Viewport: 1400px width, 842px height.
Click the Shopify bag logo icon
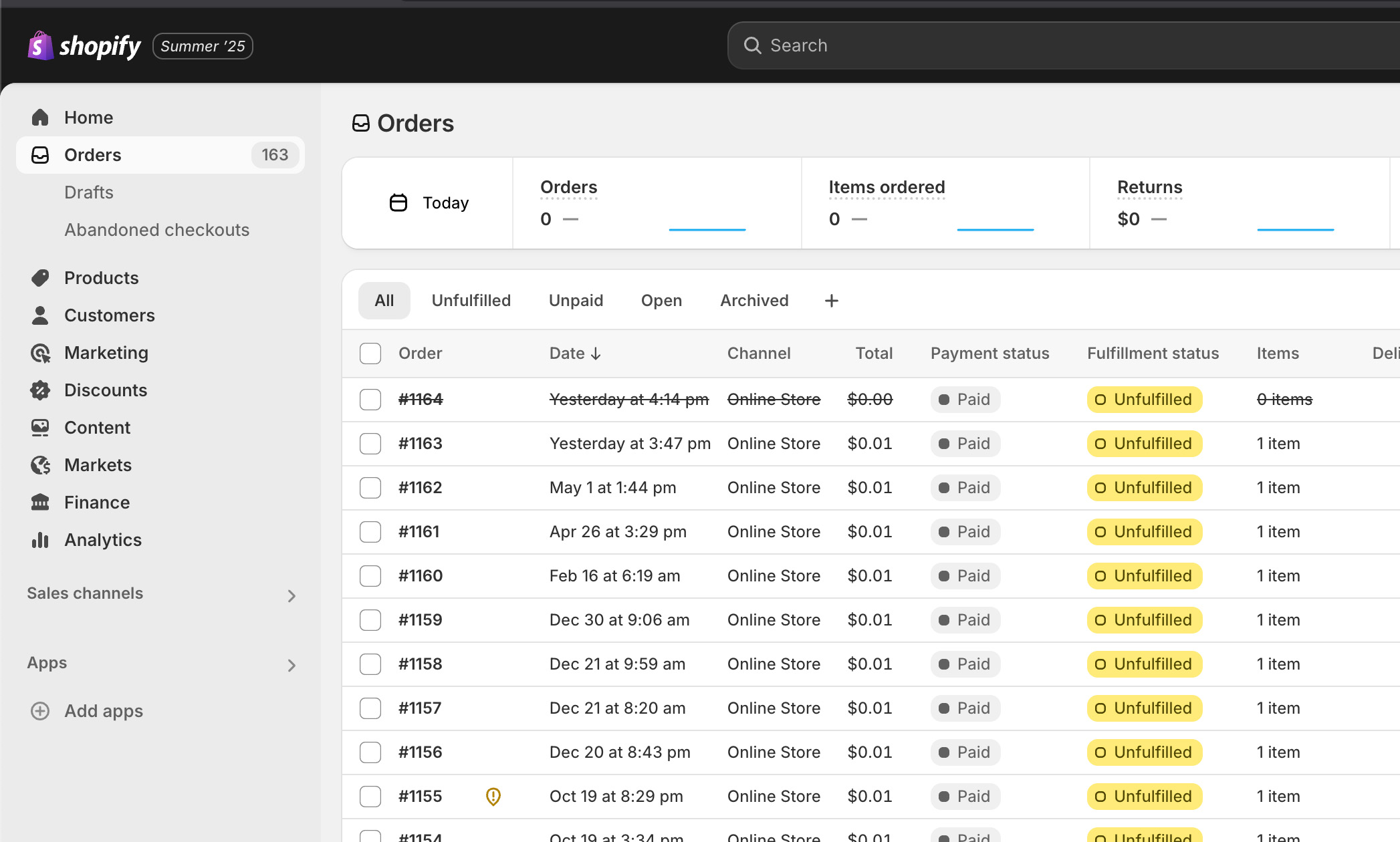pyautogui.click(x=40, y=45)
